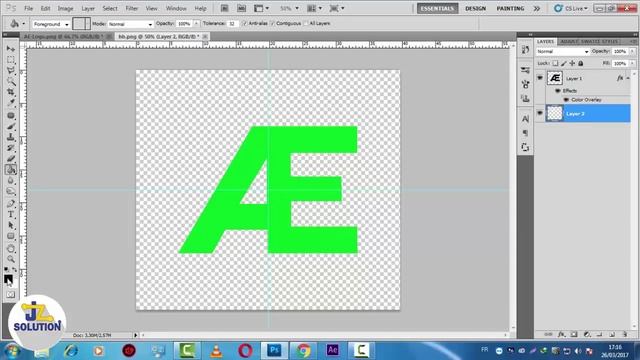
Task: Select the Spot Healing Brush tool
Action: [11, 116]
